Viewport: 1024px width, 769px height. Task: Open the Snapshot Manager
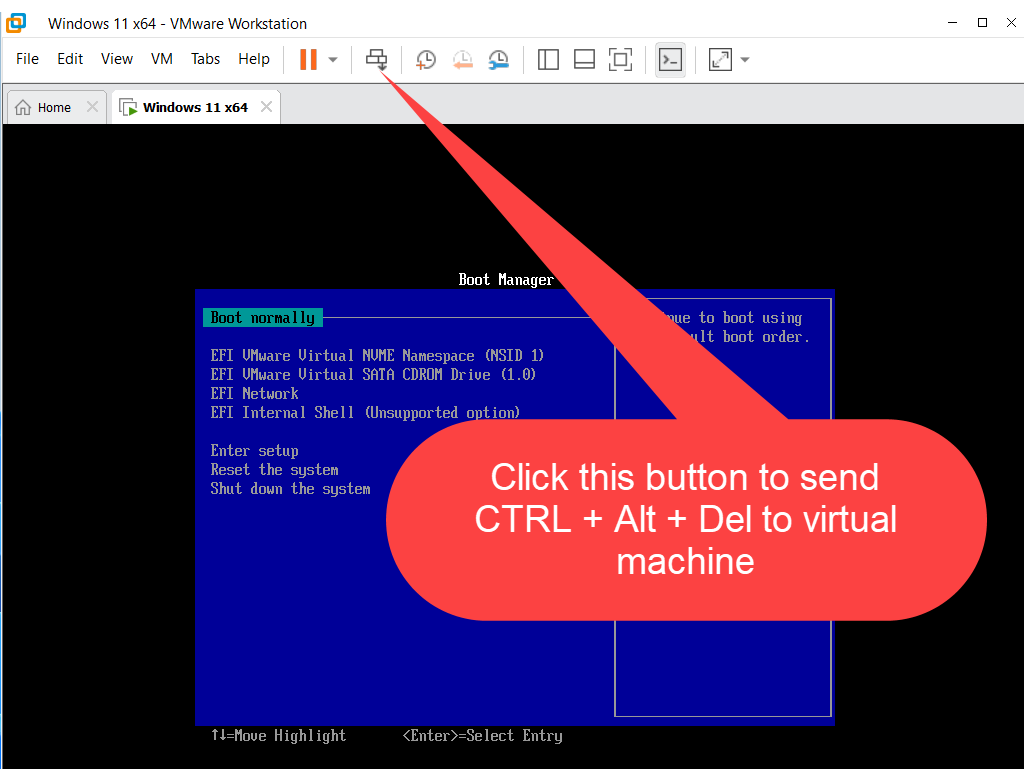(x=498, y=60)
